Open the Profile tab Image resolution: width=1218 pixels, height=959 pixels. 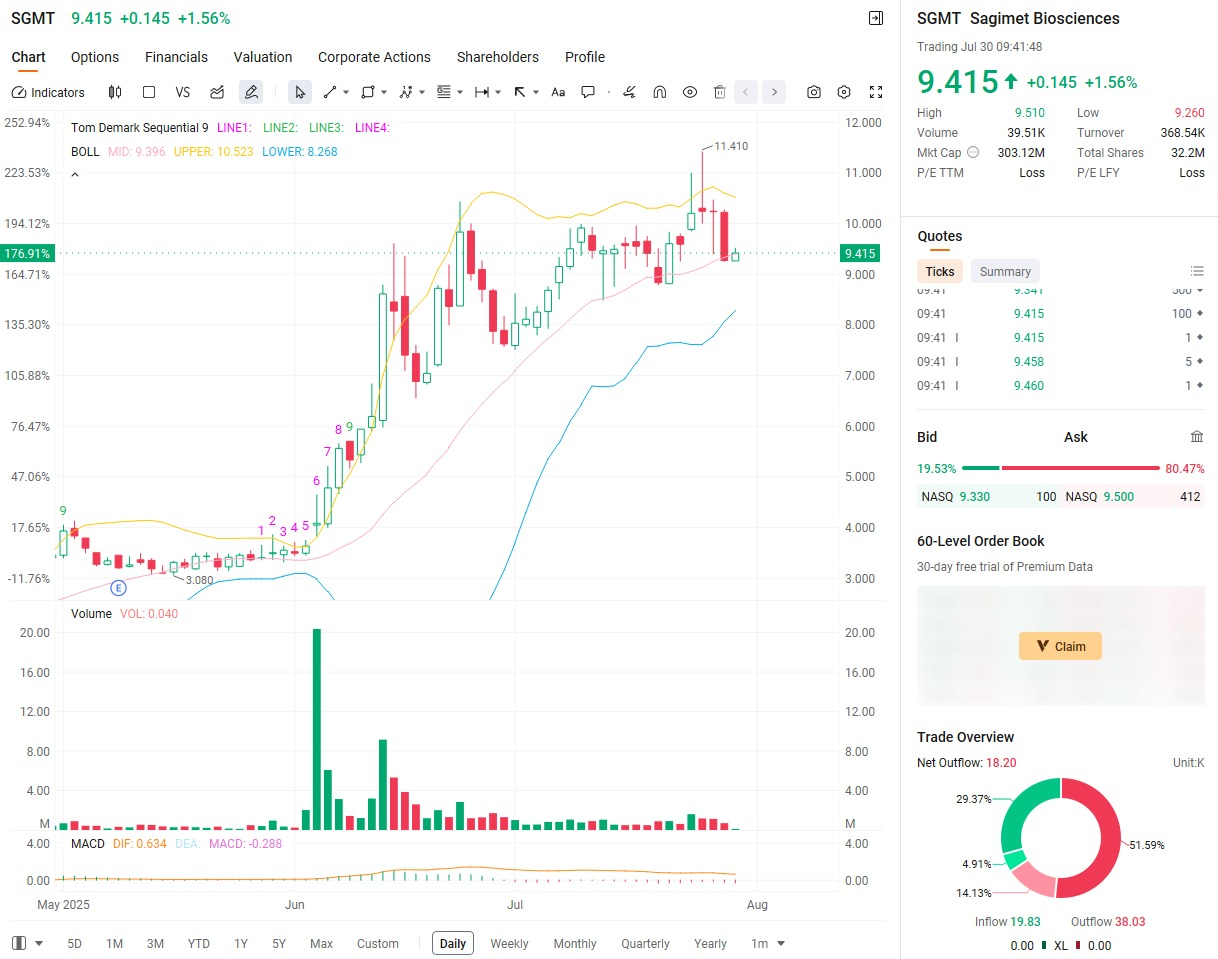click(x=585, y=57)
